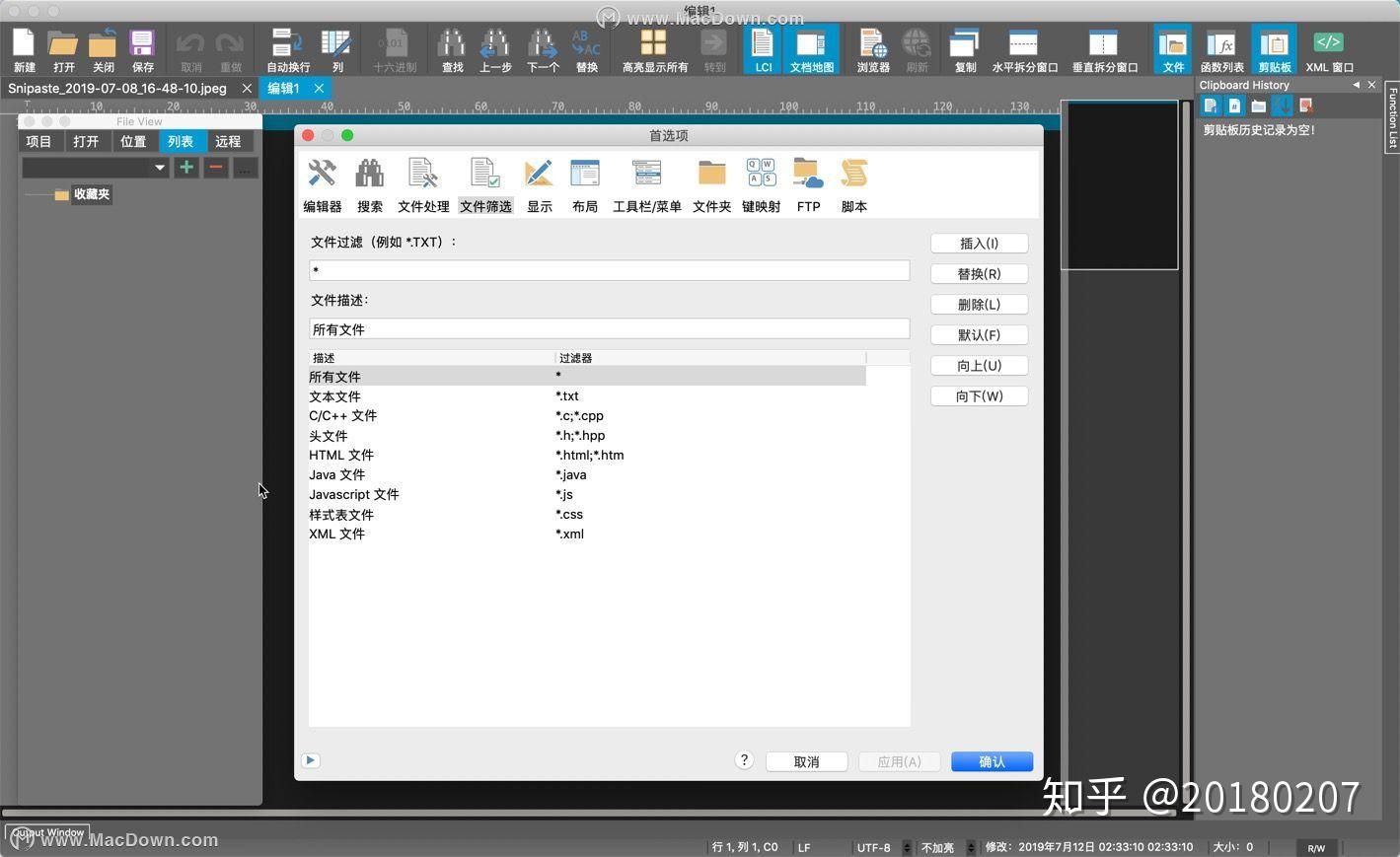
Task: Open the 函数列表 (Function List) panel icon
Action: [1221, 47]
